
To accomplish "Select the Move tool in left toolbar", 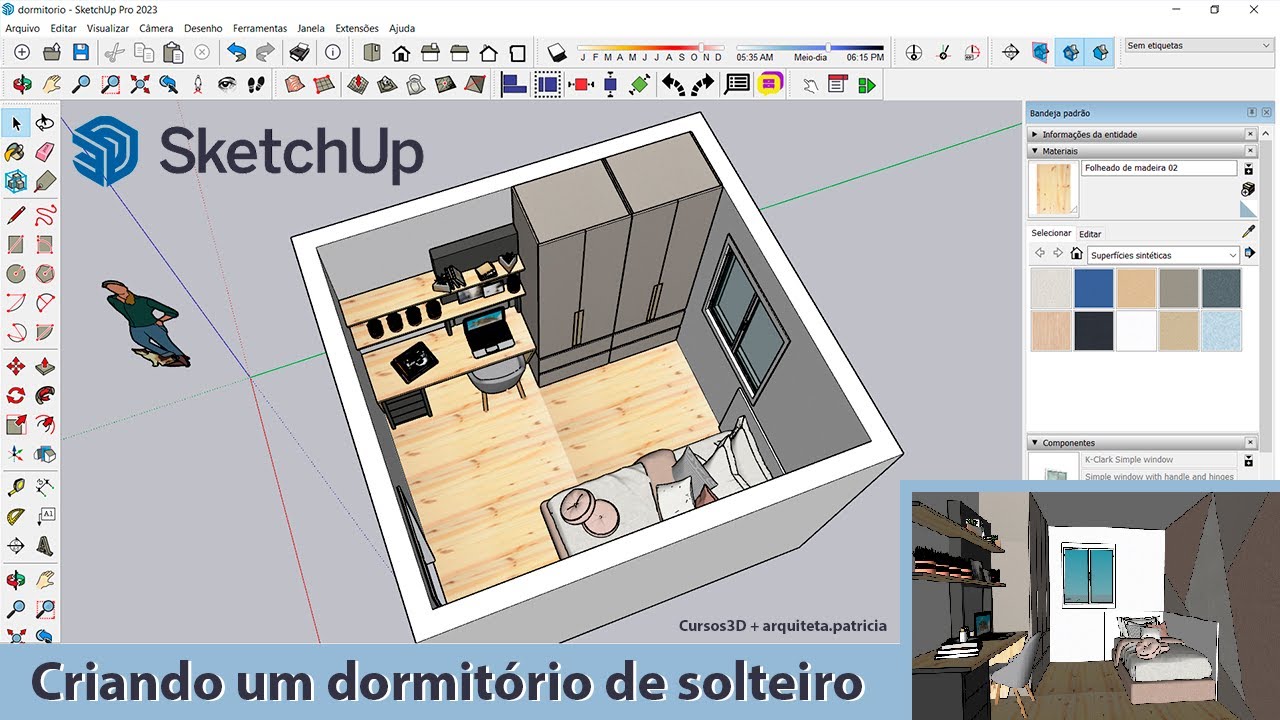I will (15, 366).
